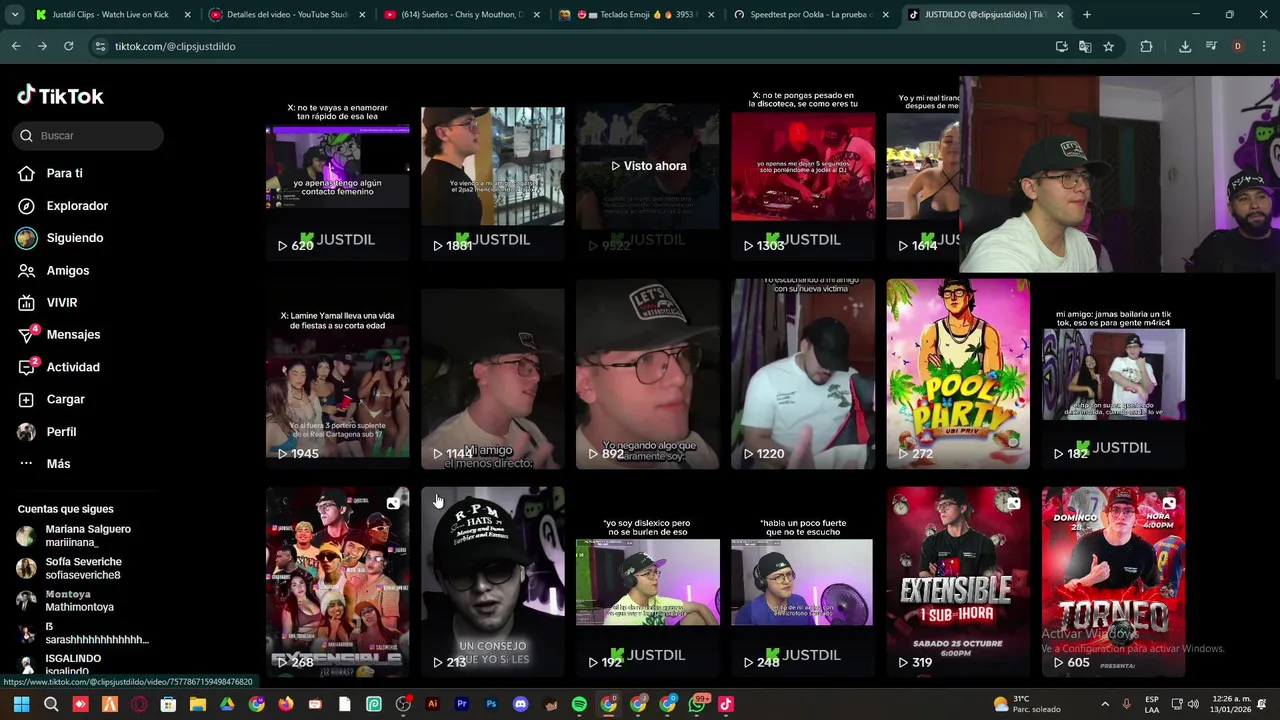
Task: Switch to the YouTube Studio Detalles del video tab
Action: [286, 15]
